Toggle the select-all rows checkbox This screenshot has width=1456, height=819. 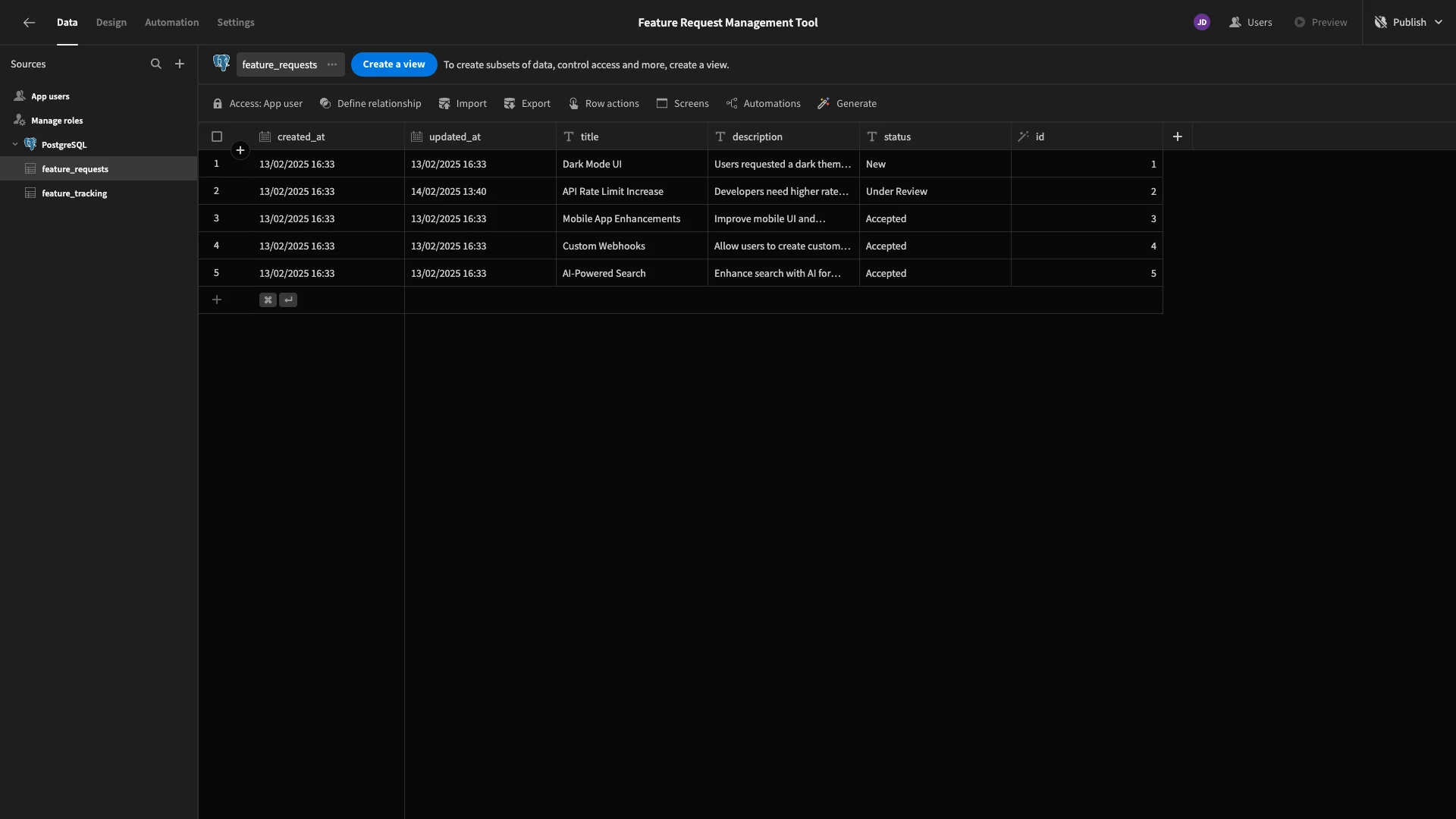[x=217, y=136]
